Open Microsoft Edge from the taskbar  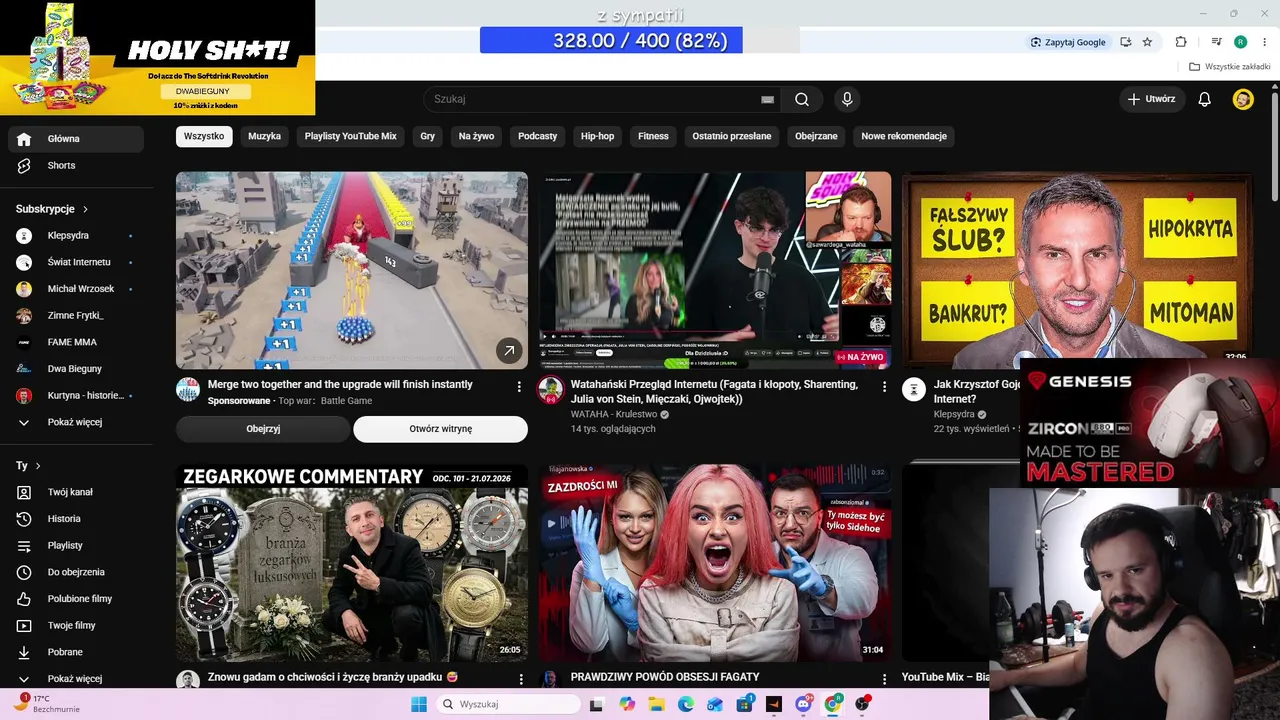(686, 704)
